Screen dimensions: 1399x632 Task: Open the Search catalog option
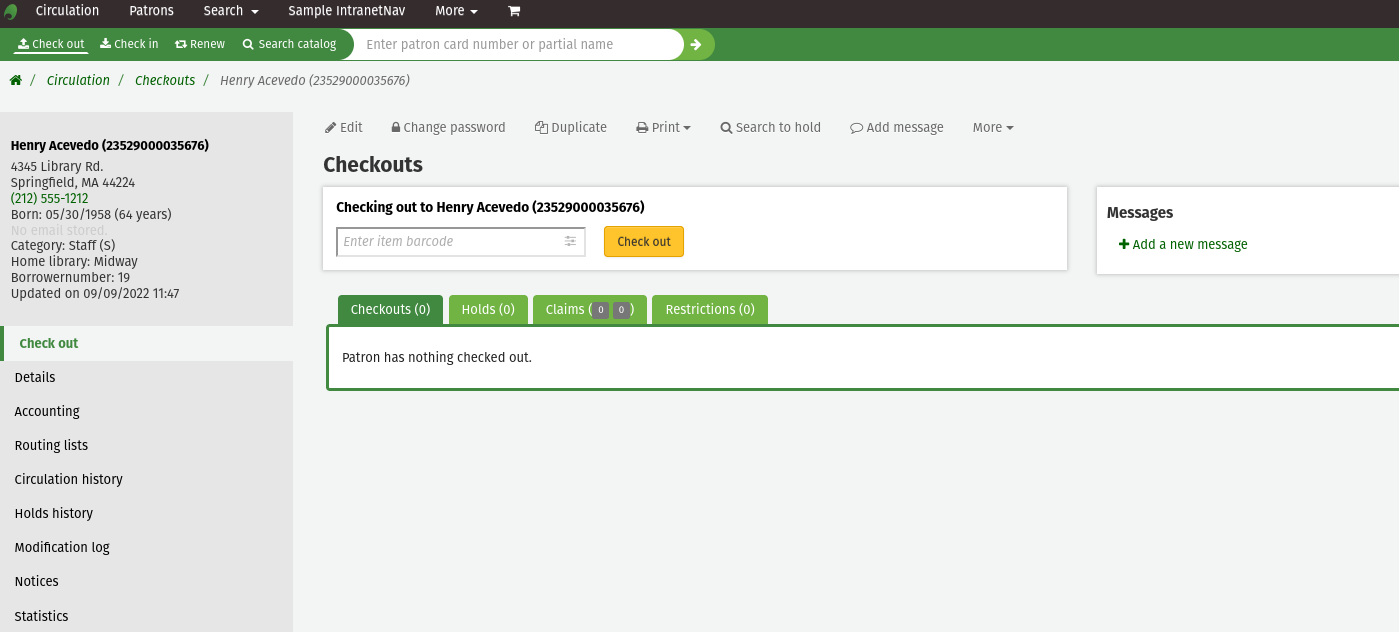click(x=290, y=44)
